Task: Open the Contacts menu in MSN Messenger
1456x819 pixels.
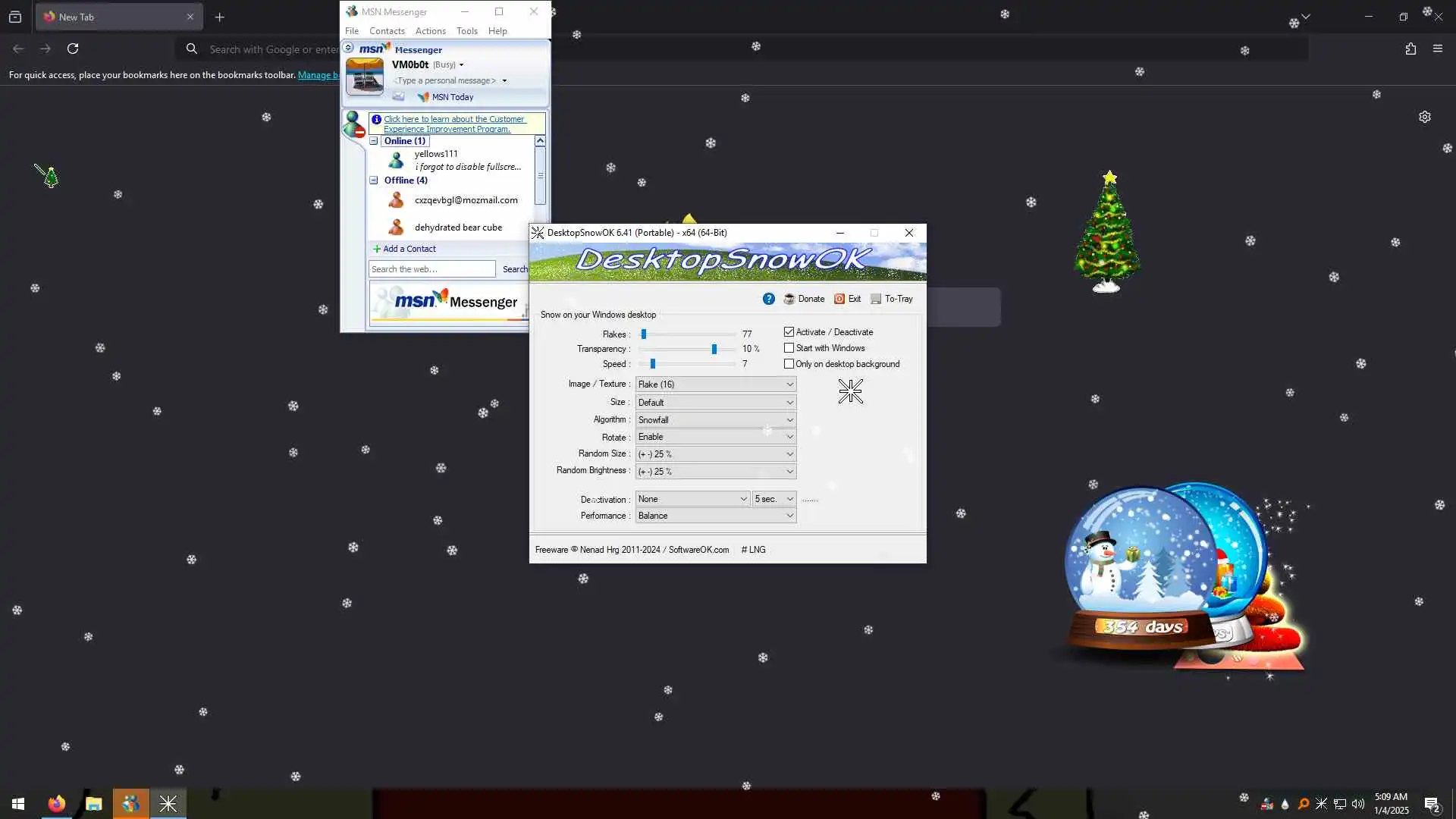Action: [387, 31]
